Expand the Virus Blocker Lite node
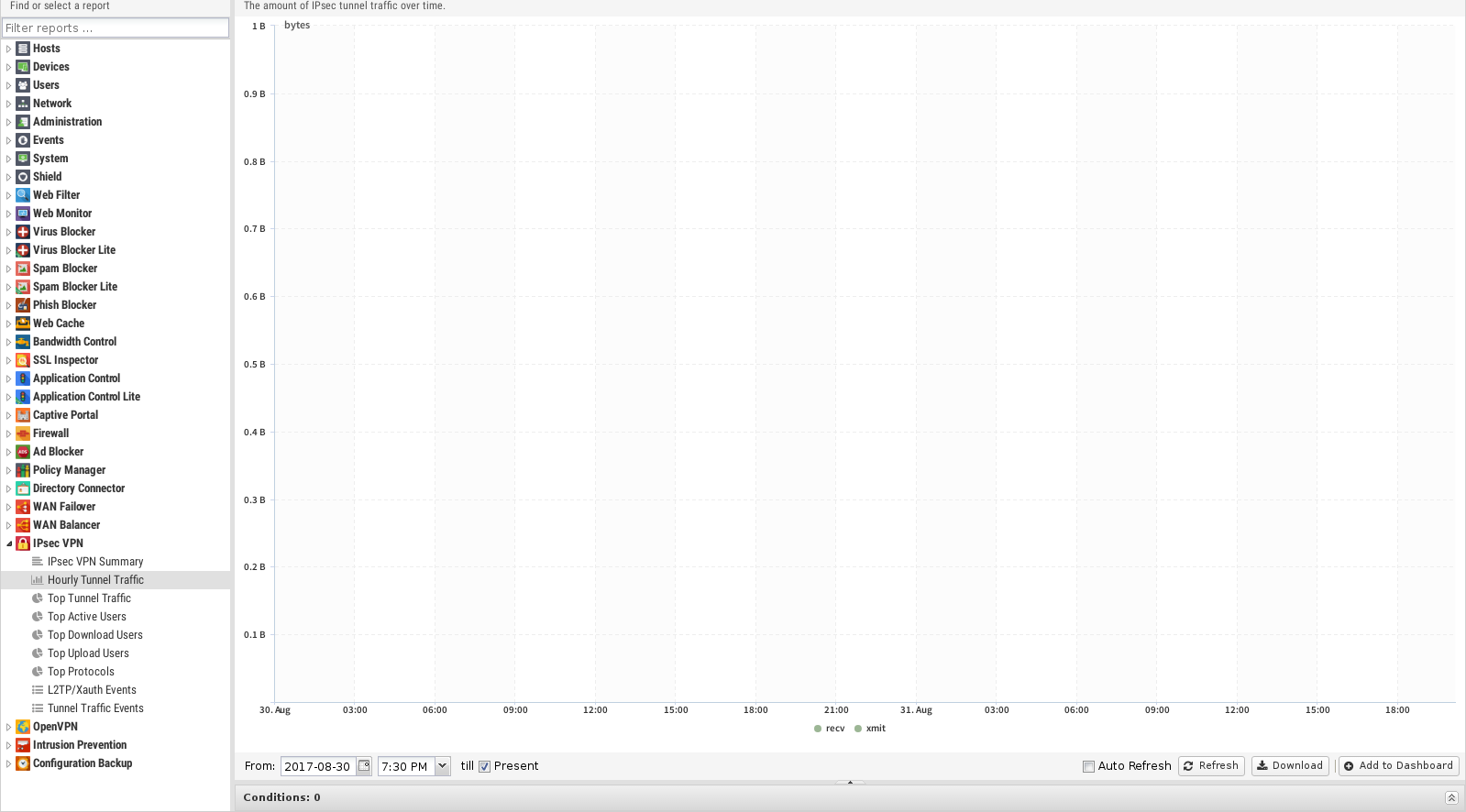The image size is (1466, 812). coord(8,250)
